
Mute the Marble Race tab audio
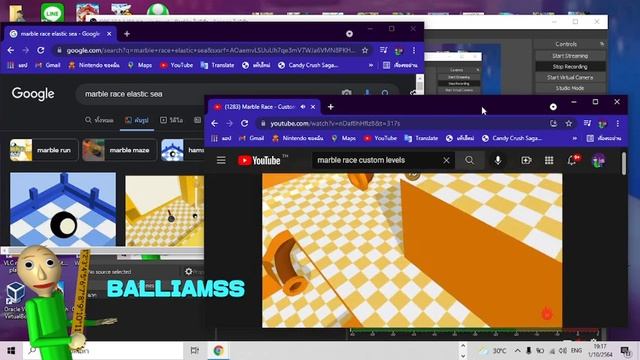[303, 107]
